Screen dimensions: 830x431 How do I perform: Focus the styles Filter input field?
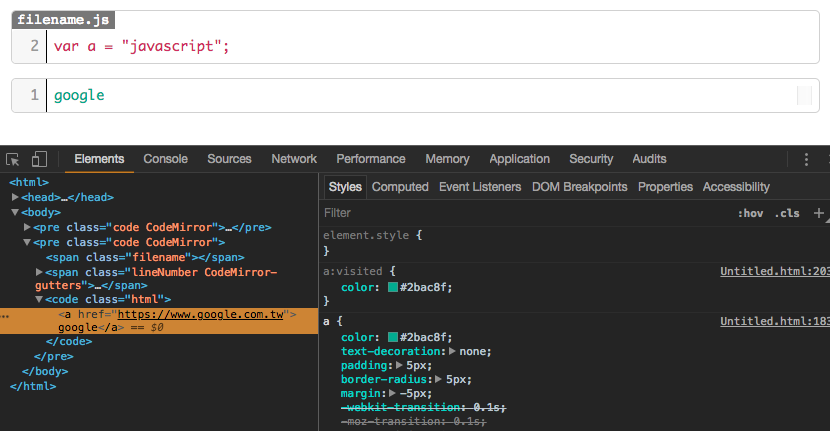pyautogui.click(x=524, y=213)
